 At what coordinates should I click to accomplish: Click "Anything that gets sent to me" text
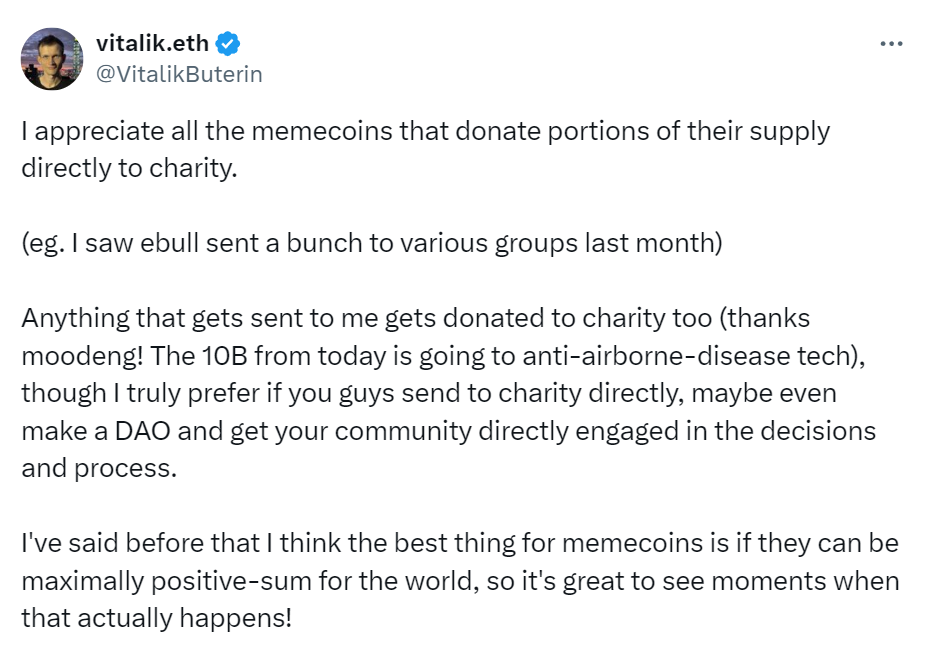[x=200, y=319]
